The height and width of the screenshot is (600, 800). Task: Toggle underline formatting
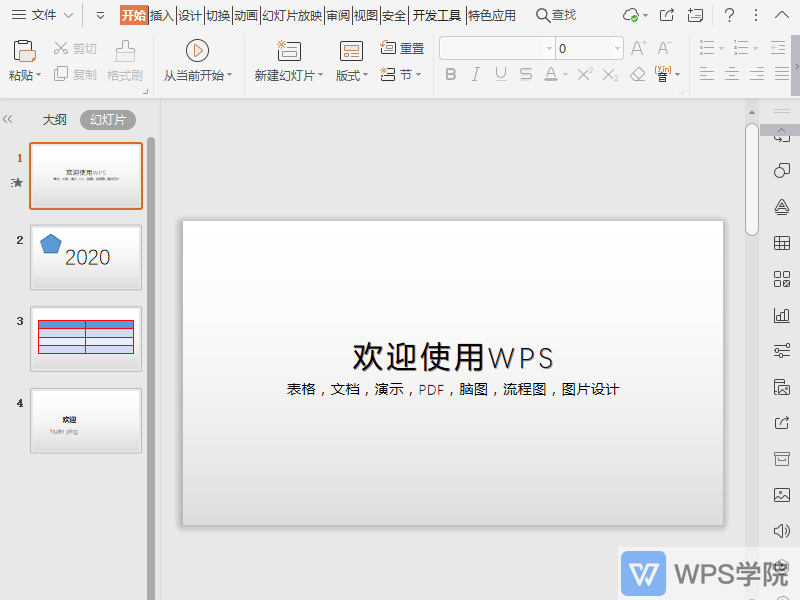pyautogui.click(x=500, y=74)
